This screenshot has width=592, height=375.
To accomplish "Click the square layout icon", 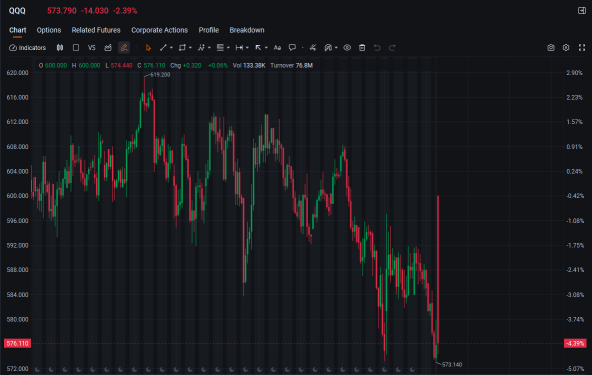I will click(76, 48).
